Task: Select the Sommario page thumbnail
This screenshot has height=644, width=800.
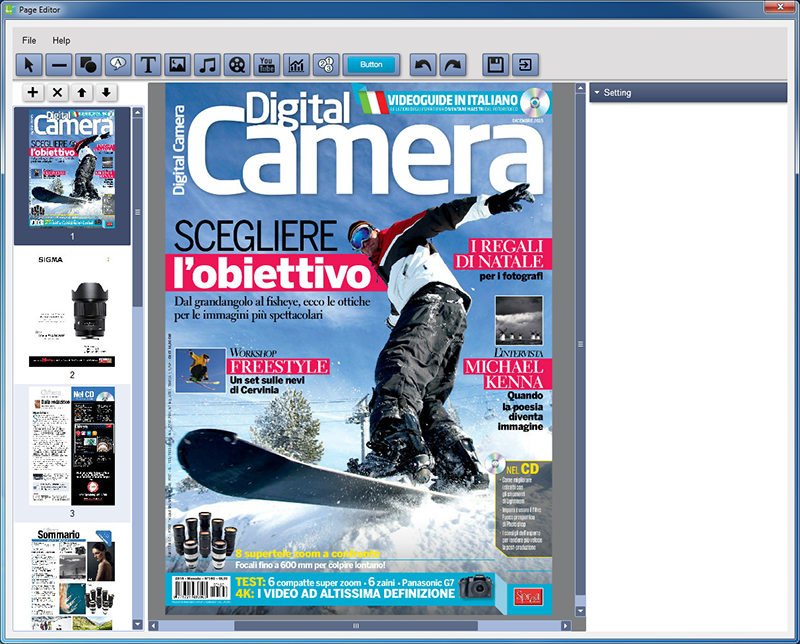Action: click(72, 579)
